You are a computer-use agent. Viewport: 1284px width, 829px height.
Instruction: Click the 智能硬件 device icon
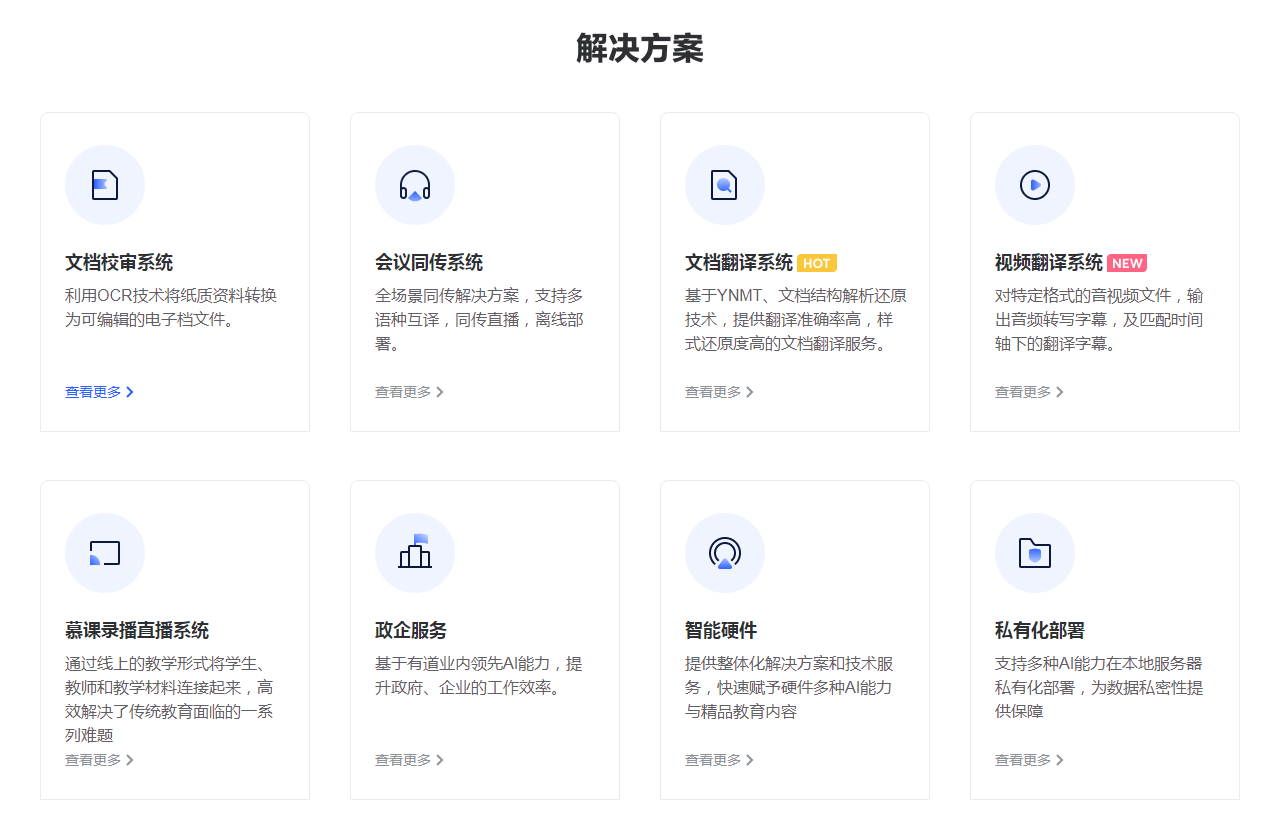[x=725, y=553]
